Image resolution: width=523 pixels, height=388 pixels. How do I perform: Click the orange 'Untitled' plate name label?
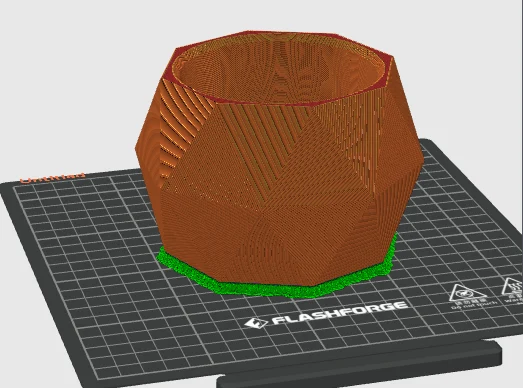52,177
